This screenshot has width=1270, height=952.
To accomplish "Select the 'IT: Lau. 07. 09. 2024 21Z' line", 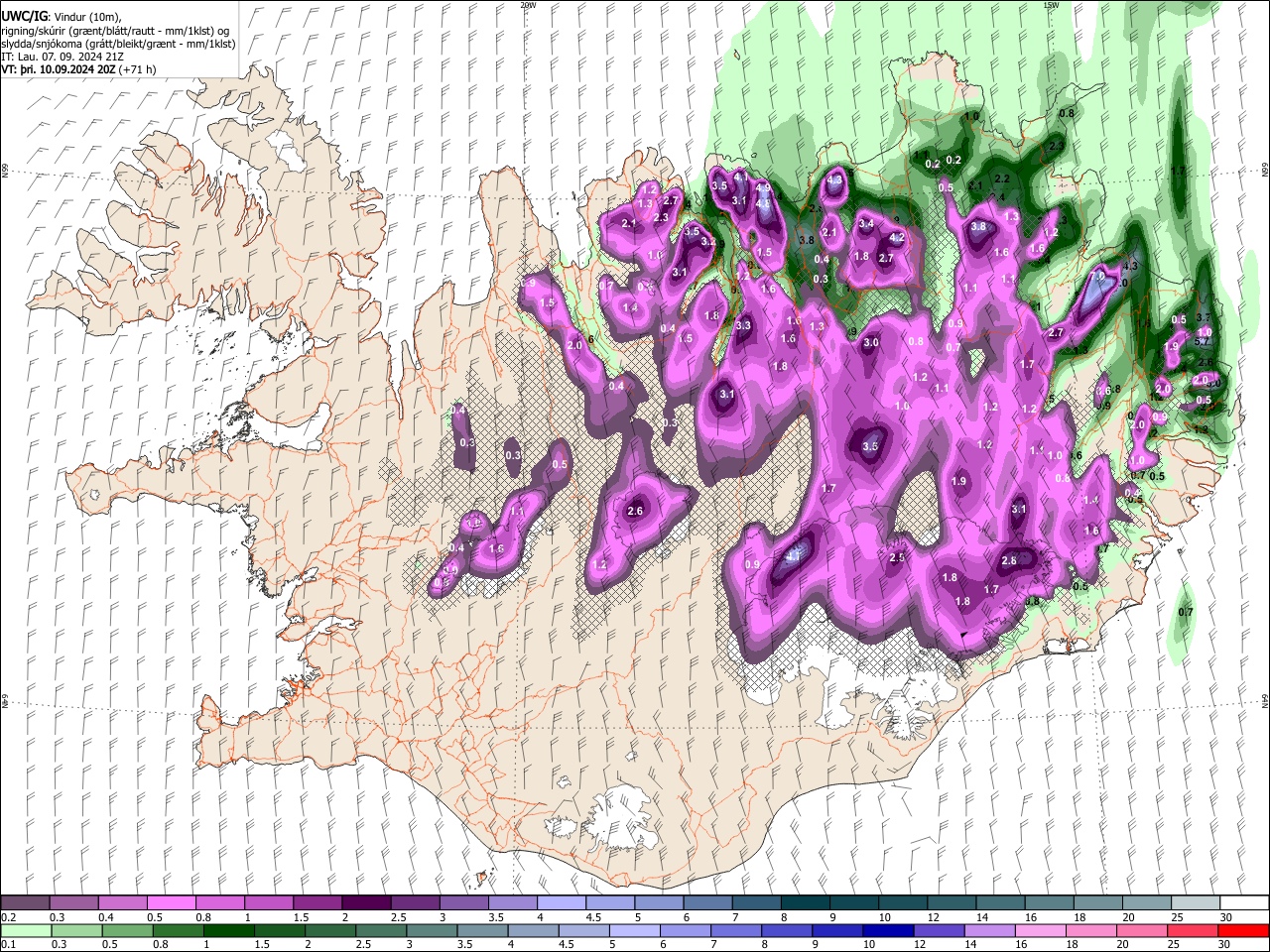I will point(62,57).
